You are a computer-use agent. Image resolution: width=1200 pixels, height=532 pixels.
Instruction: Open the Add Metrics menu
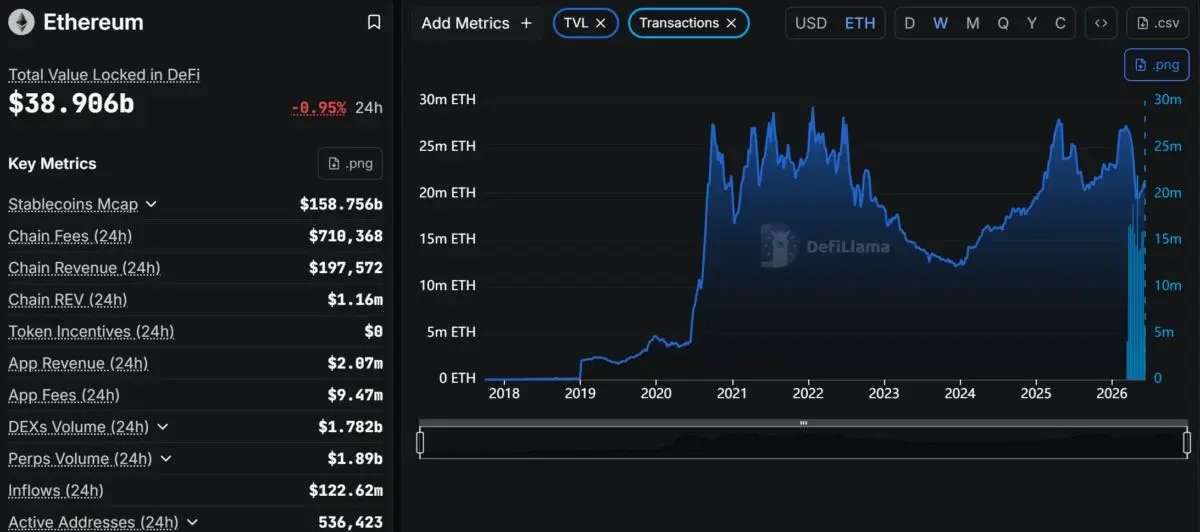(x=477, y=23)
